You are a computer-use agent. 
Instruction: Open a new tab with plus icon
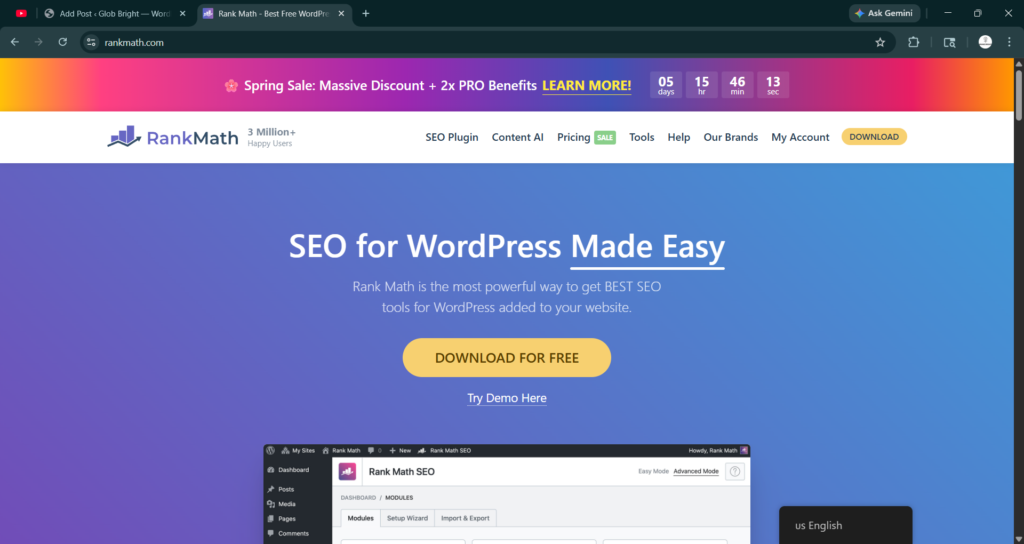click(x=366, y=13)
